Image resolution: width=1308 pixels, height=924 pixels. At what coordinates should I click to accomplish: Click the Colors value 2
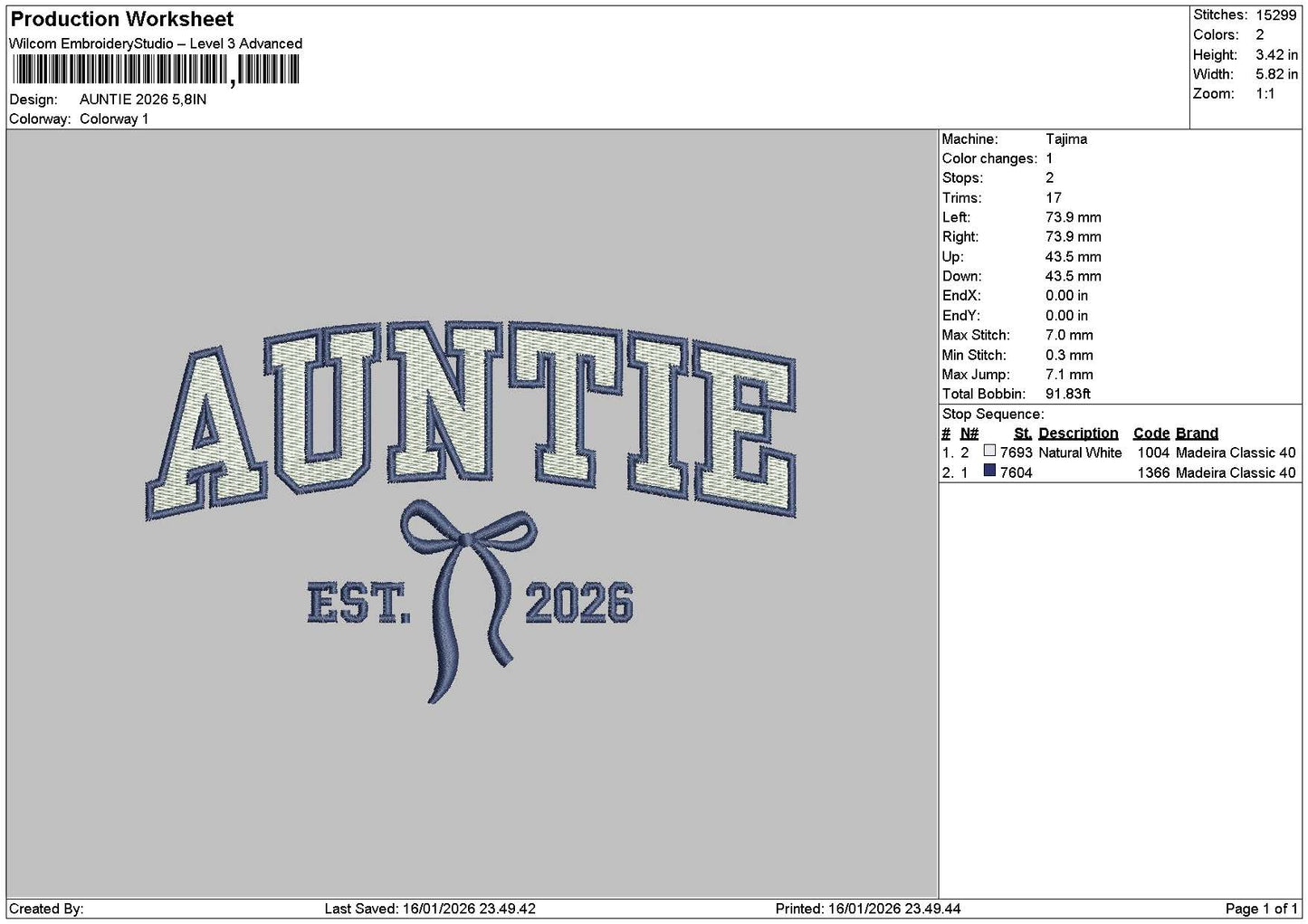[1260, 34]
